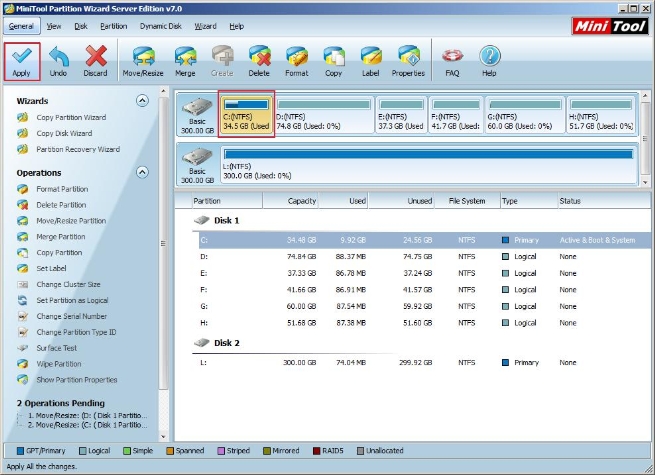Launch Copy Partition Wizard

(x=71, y=117)
